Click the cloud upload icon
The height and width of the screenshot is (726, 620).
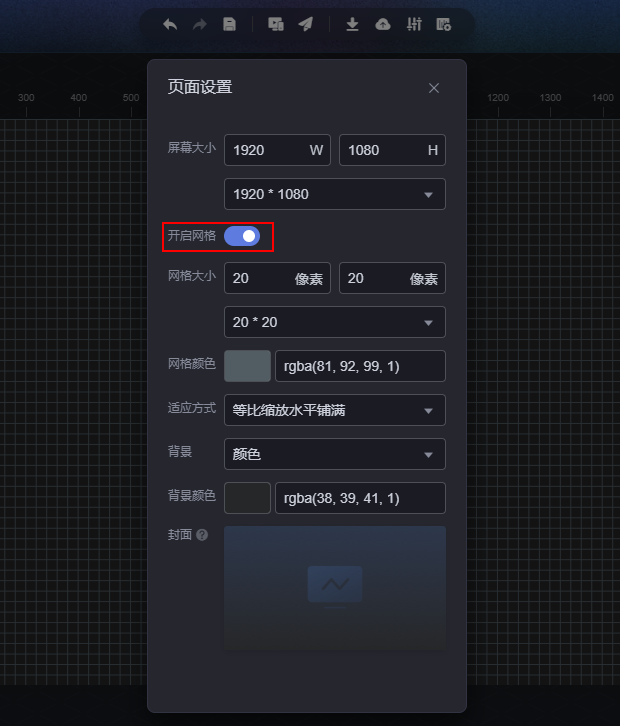click(383, 24)
